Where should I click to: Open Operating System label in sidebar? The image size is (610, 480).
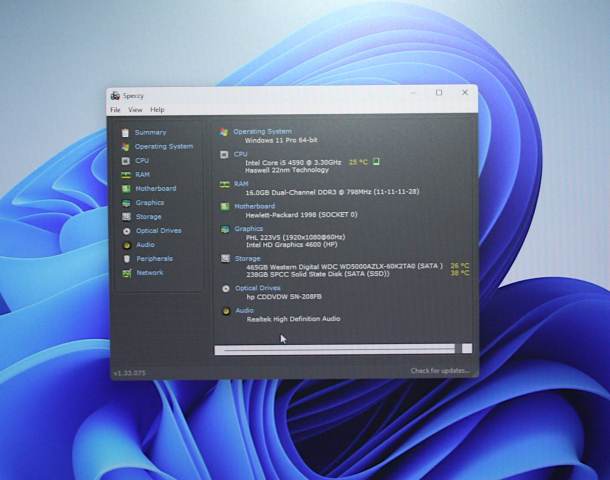tap(164, 147)
